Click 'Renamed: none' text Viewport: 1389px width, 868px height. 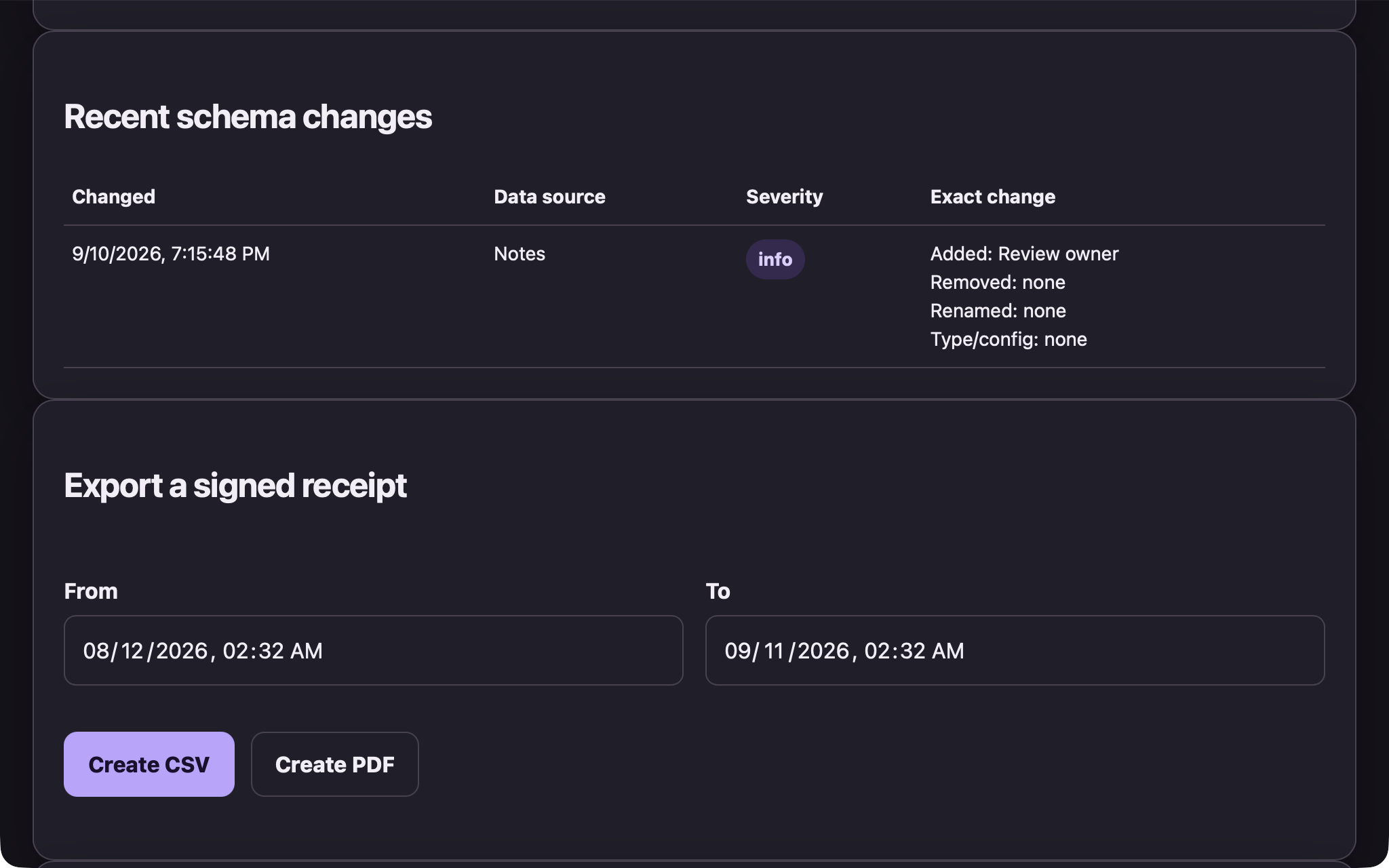coord(998,311)
